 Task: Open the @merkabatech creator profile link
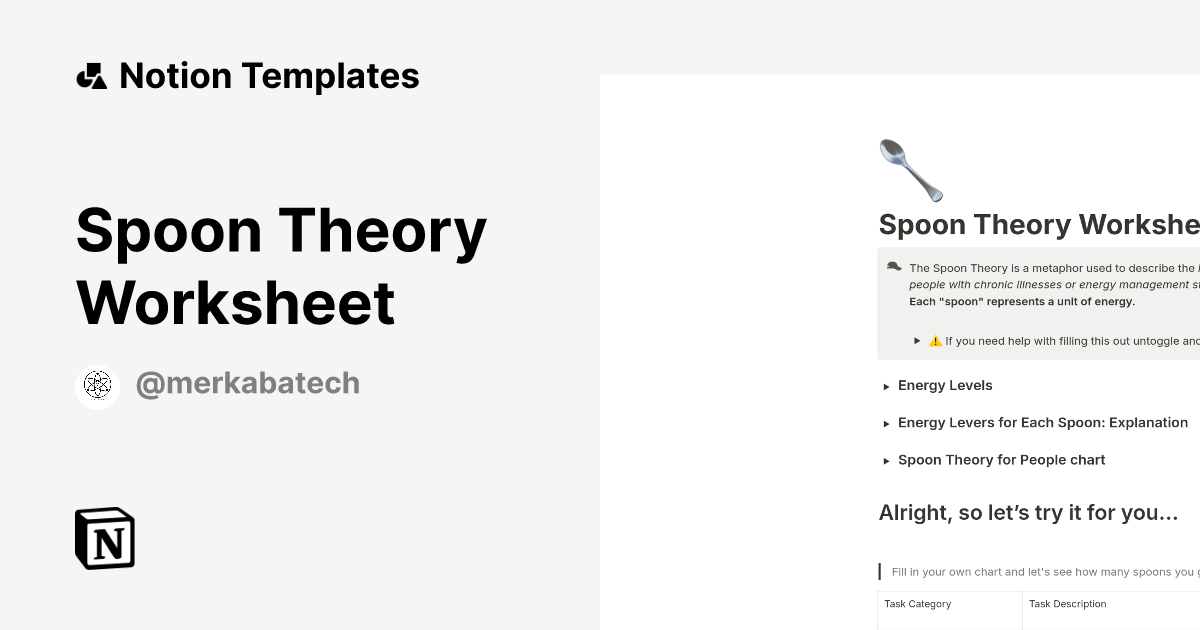click(x=247, y=384)
